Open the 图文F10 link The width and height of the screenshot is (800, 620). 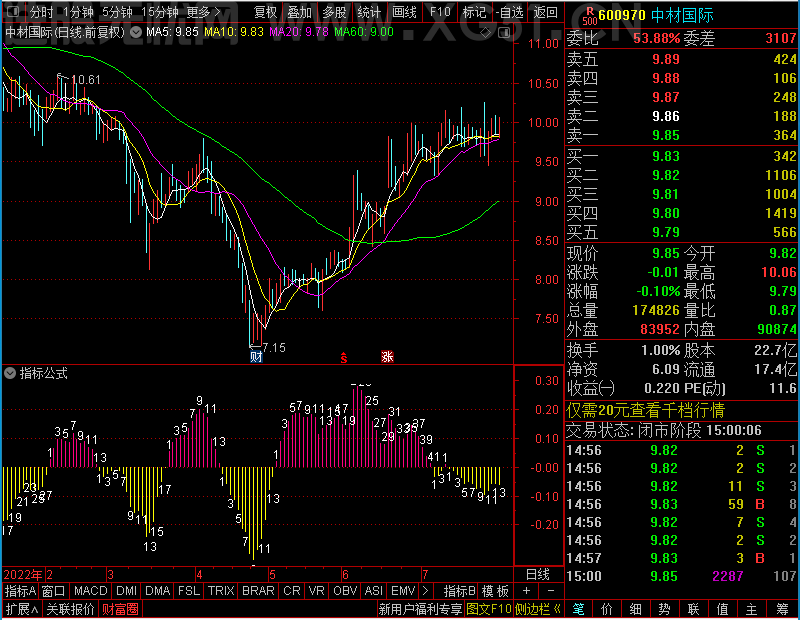click(489, 609)
